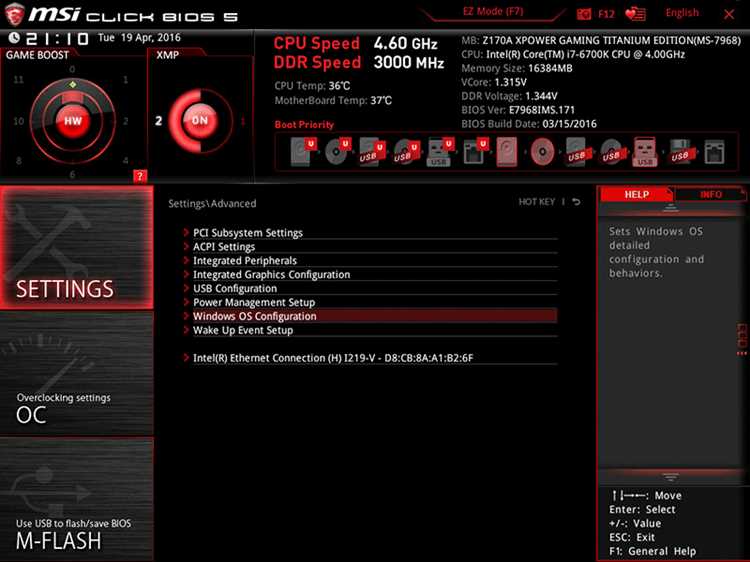Change language from English
Viewport: 750px width, 562px height.
(x=682, y=13)
